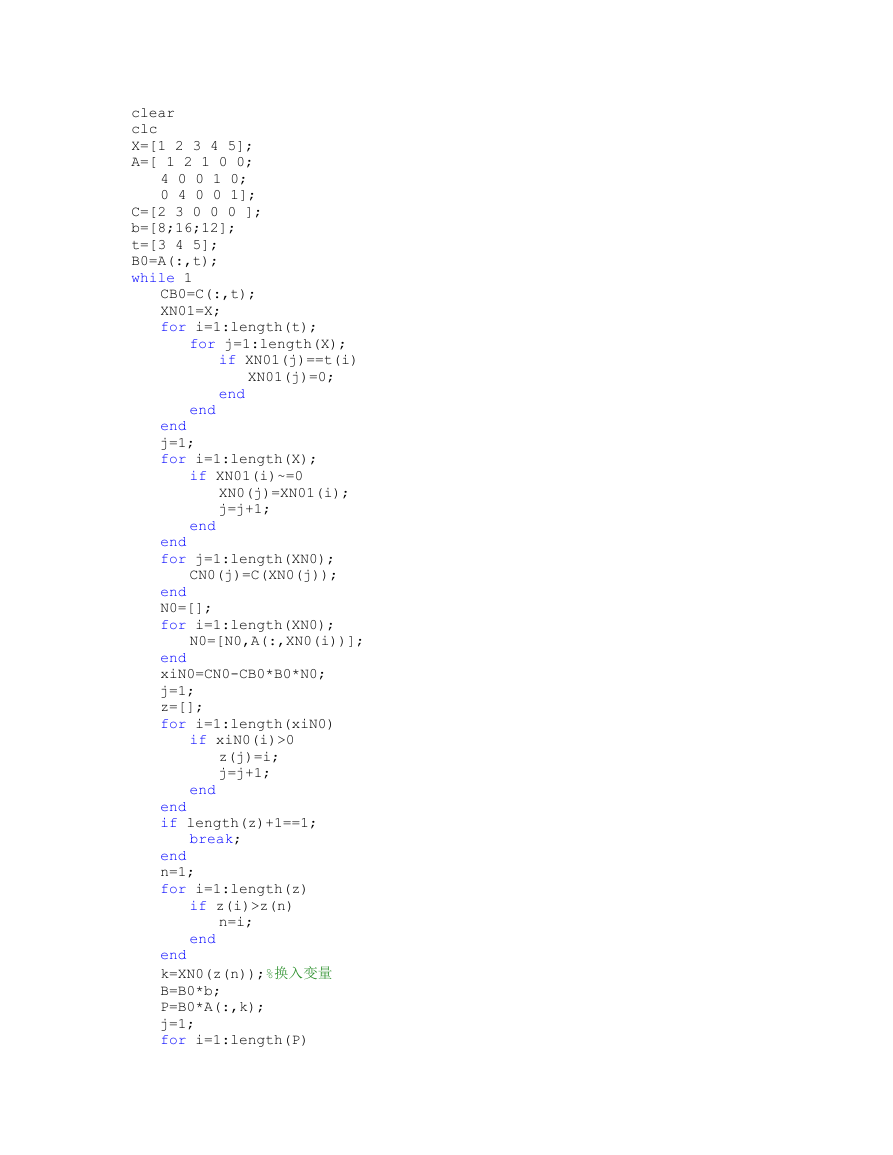The image size is (893, 1155).
Task: Click the 'if xiN0(i)>0' condition
Action: (x=242, y=740)
